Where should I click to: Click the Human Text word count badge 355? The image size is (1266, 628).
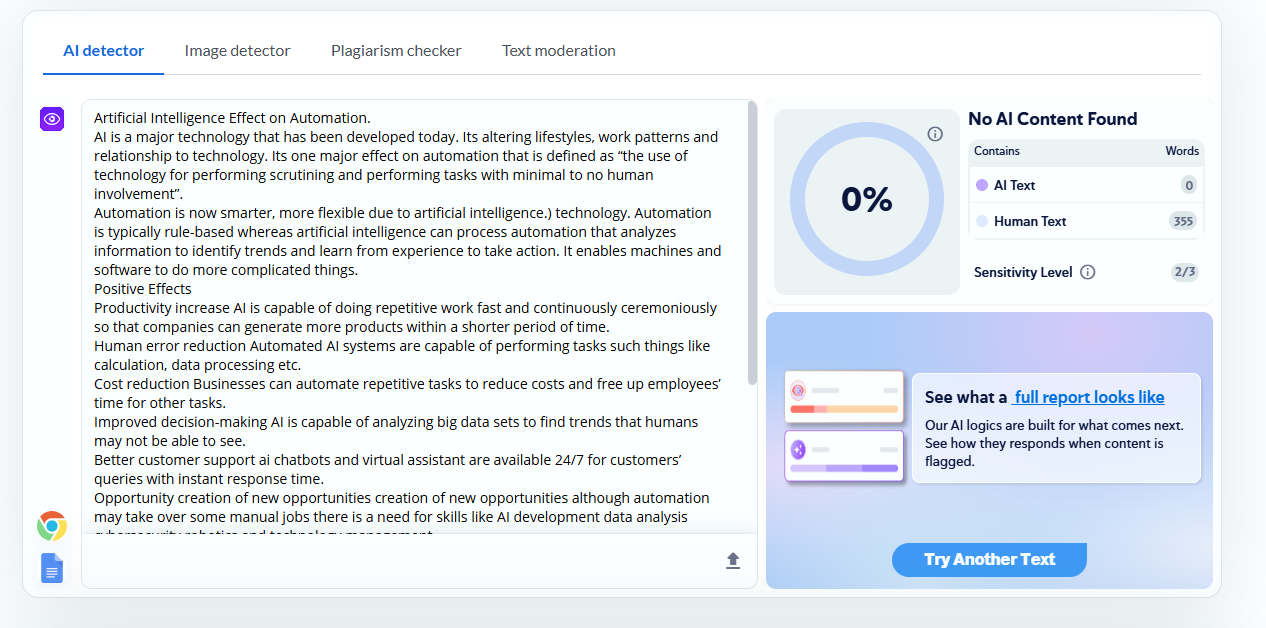pos(1183,222)
